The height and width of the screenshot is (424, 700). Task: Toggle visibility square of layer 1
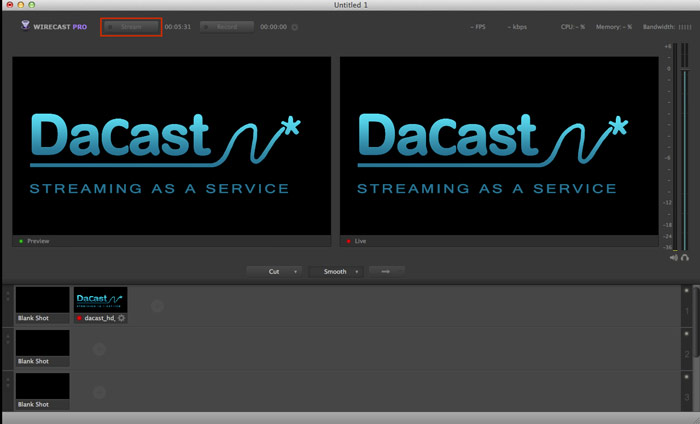[687, 291]
